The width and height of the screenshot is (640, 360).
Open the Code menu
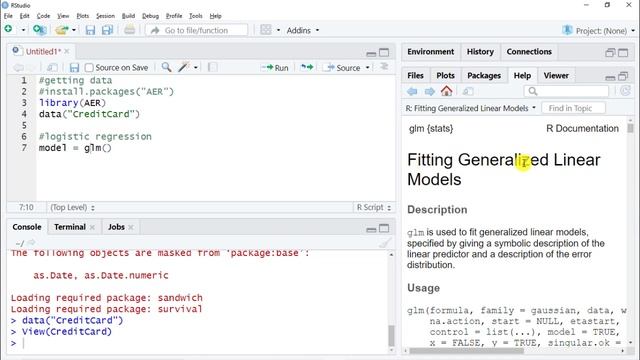click(x=43, y=16)
